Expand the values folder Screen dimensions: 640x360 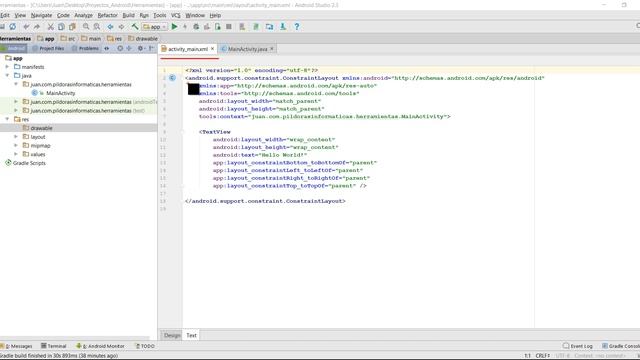click(16, 154)
